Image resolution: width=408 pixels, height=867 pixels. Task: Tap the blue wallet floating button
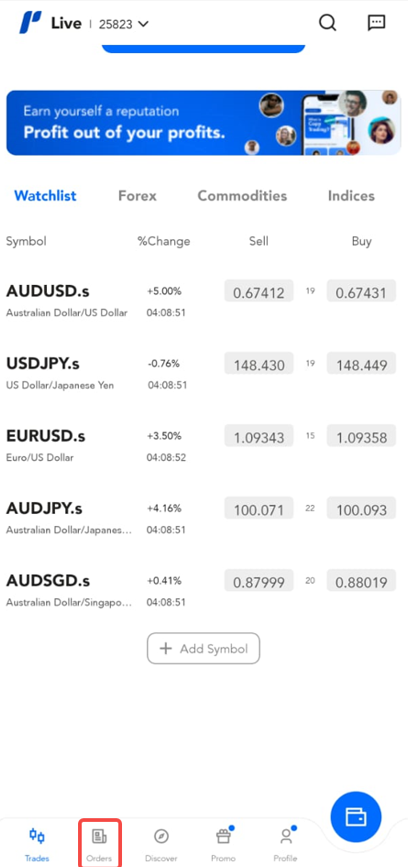[355, 817]
